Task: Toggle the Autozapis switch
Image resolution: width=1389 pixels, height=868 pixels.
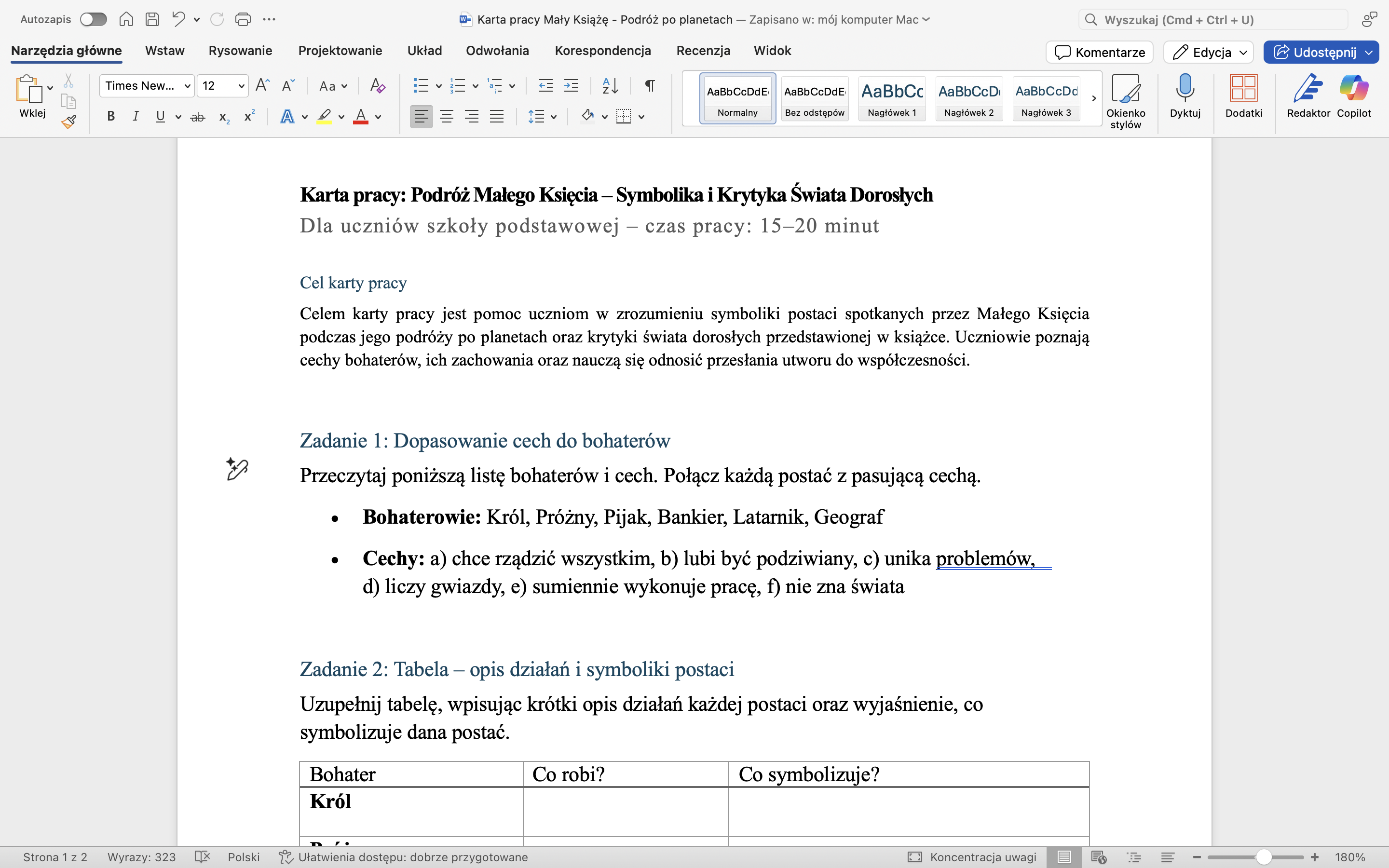Action: pyautogui.click(x=93, y=19)
